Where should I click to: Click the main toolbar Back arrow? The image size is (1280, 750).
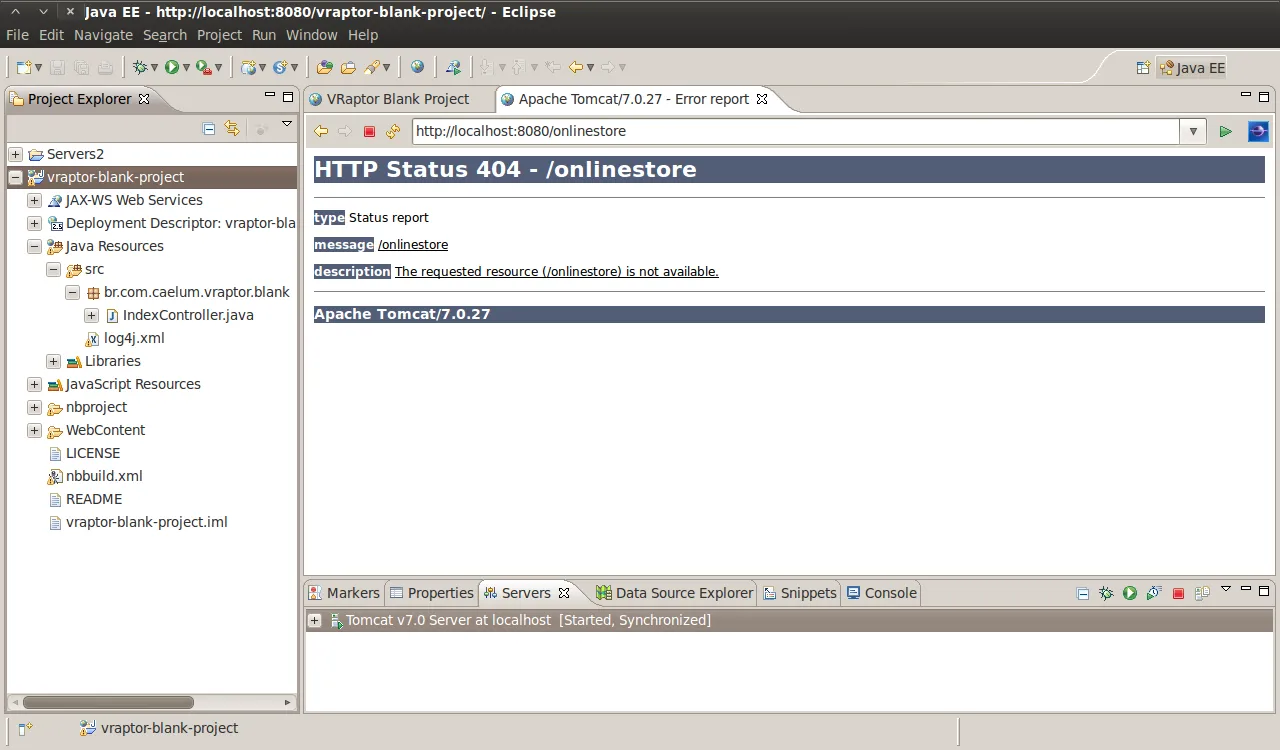click(x=576, y=67)
